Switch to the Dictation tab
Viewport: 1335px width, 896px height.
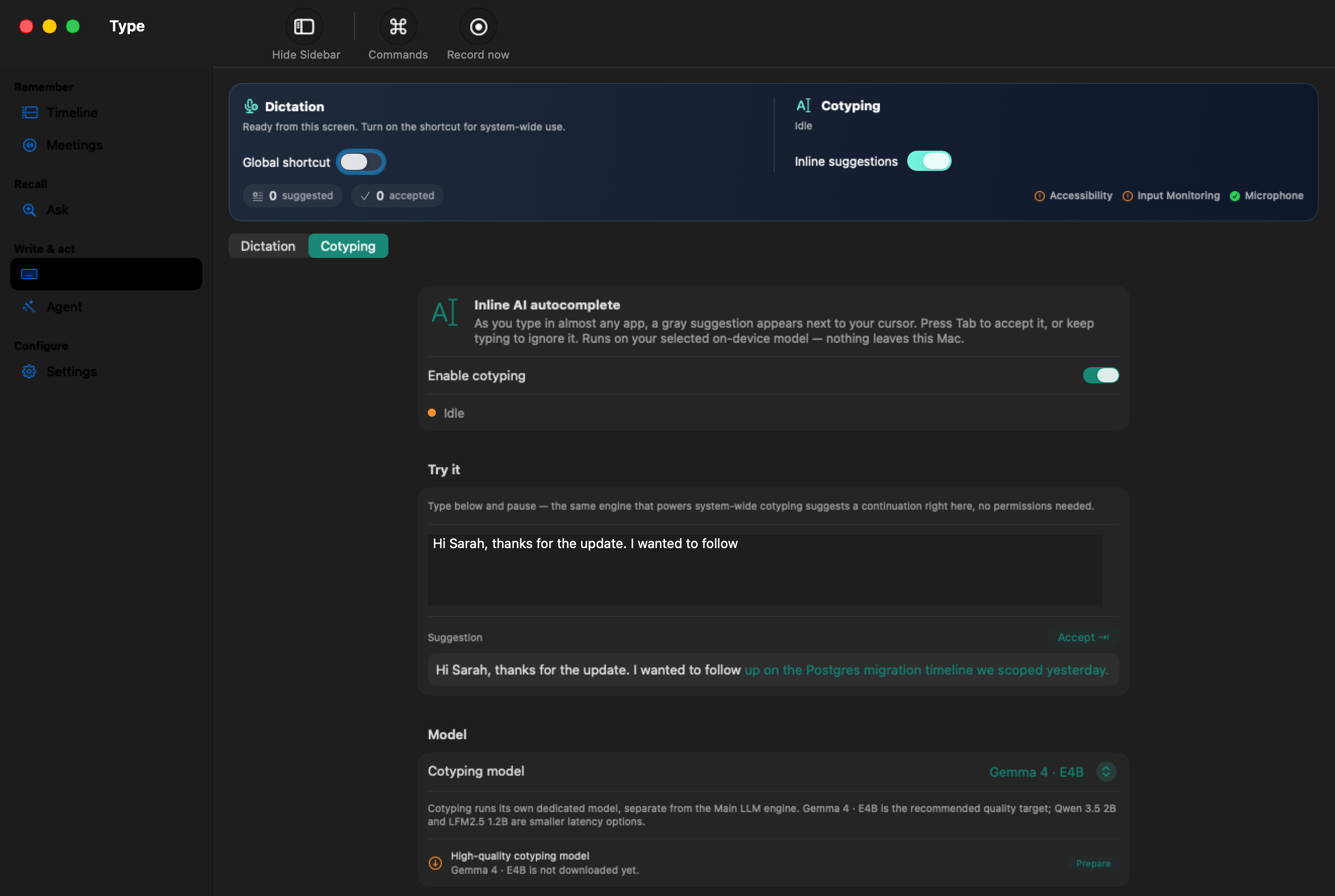(268, 246)
